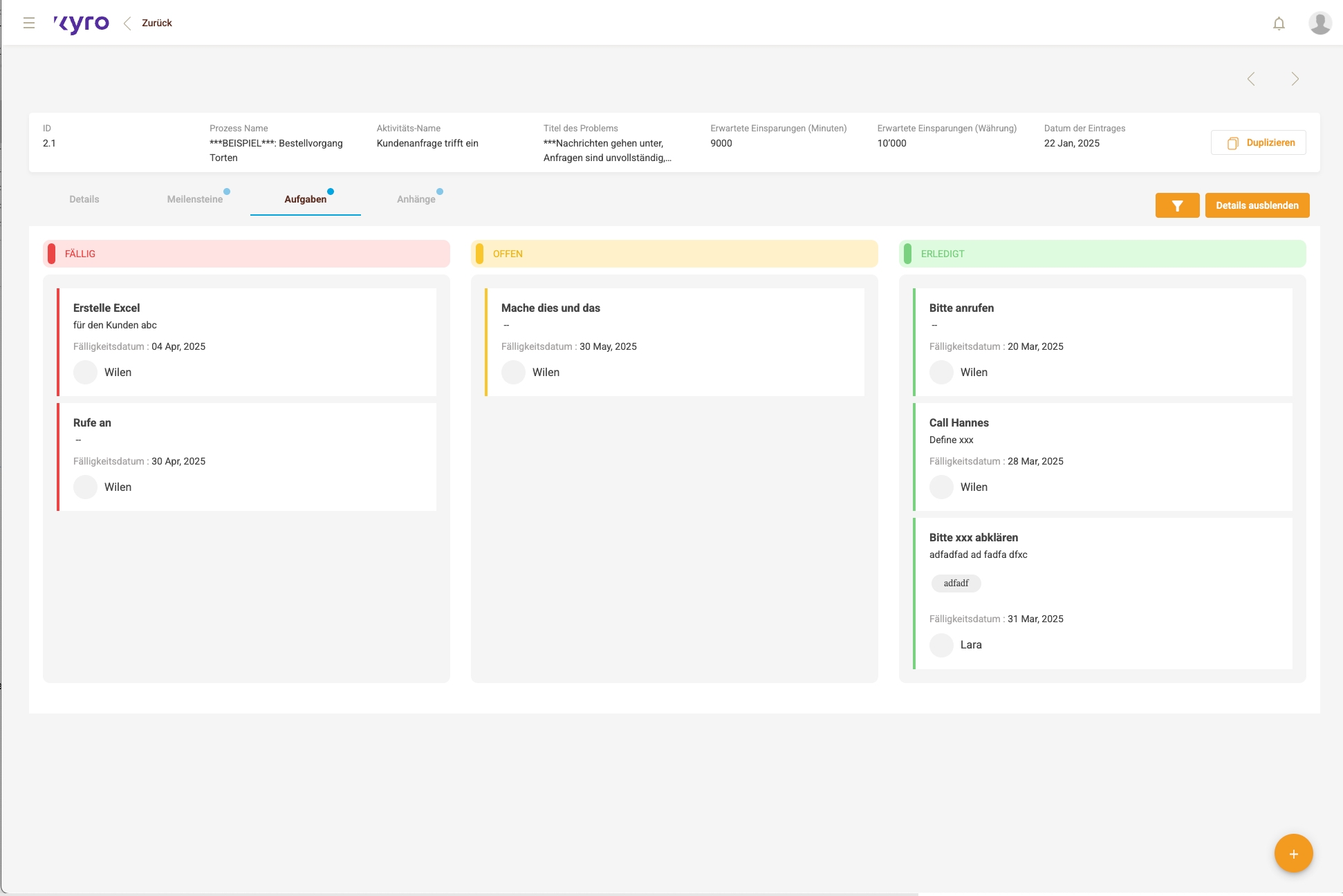This screenshot has width=1343, height=896.
Task: Click the red FÄLLIG column header
Action: tap(246, 254)
